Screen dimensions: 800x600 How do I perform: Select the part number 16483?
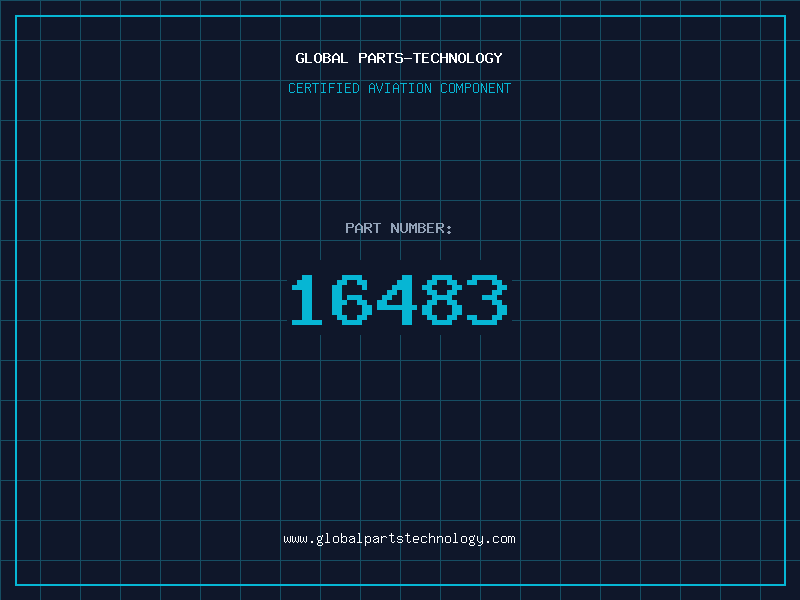click(x=399, y=299)
